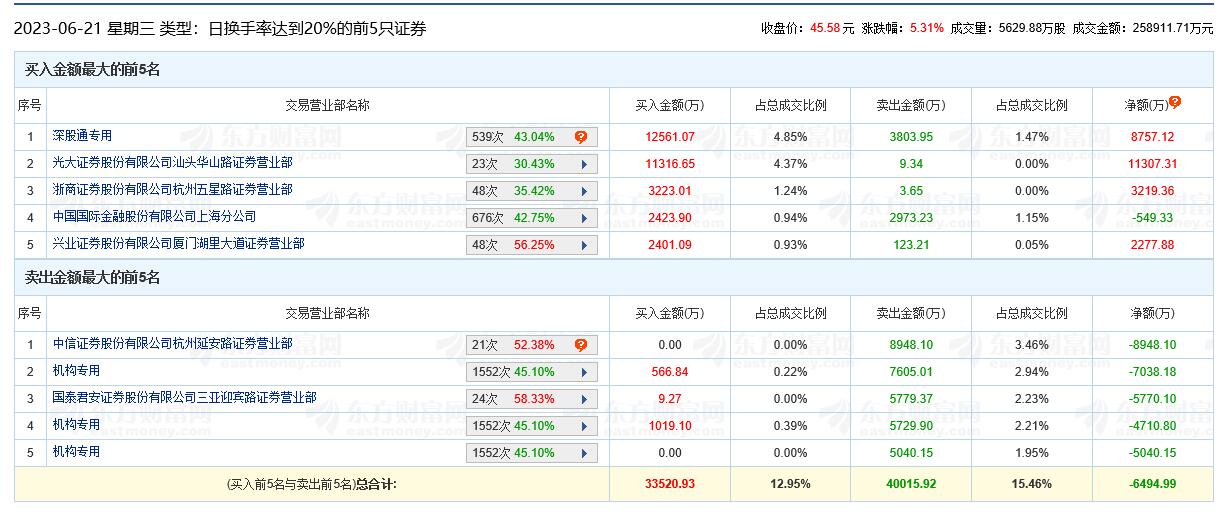
Task: Open the 中国国际金融上海分公司 link
Action: click(x=154, y=217)
